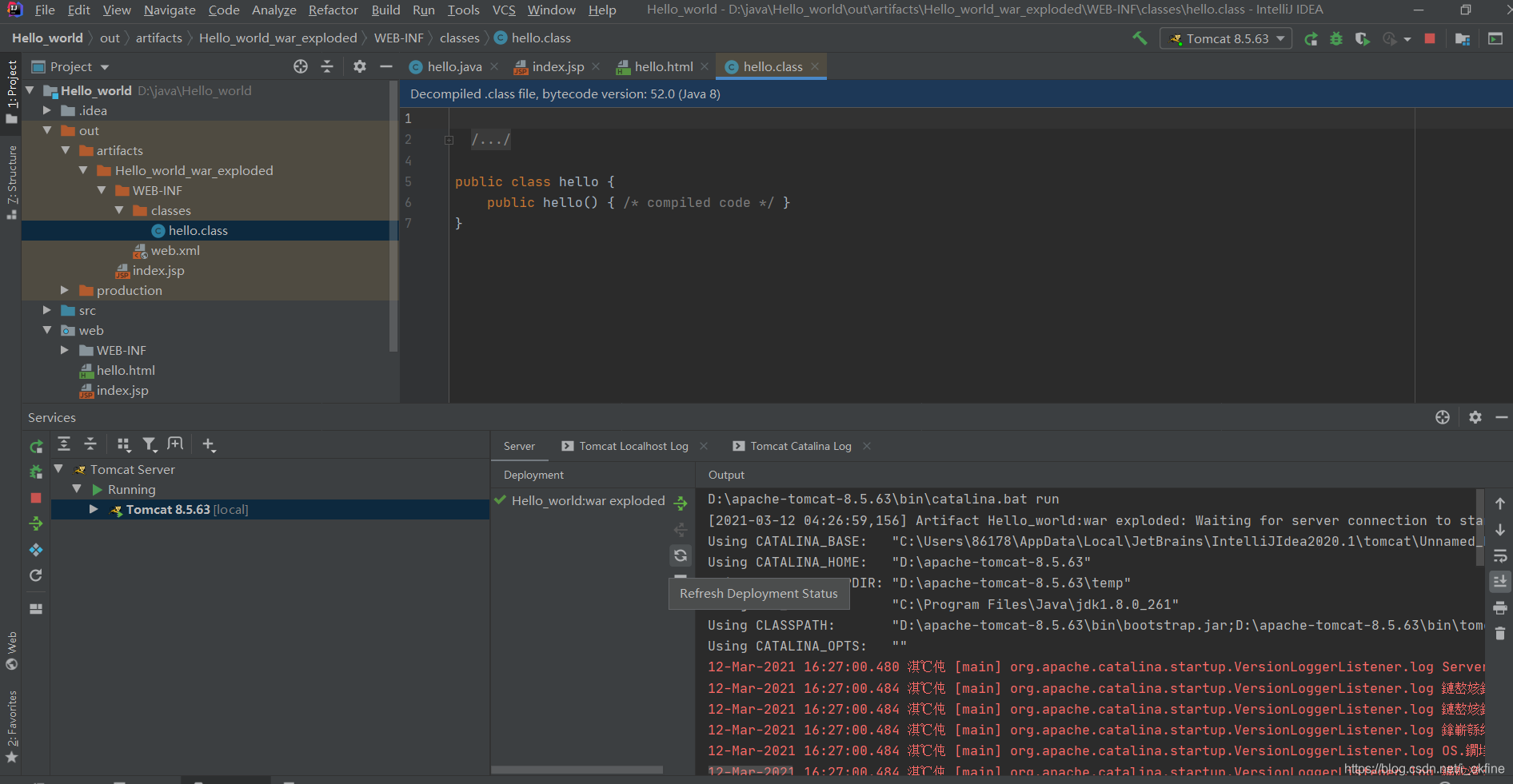This screenshot has width=1513, height=784.
Task: Click Expand All in the Services toolbar
Action: (x=64, y=444)
